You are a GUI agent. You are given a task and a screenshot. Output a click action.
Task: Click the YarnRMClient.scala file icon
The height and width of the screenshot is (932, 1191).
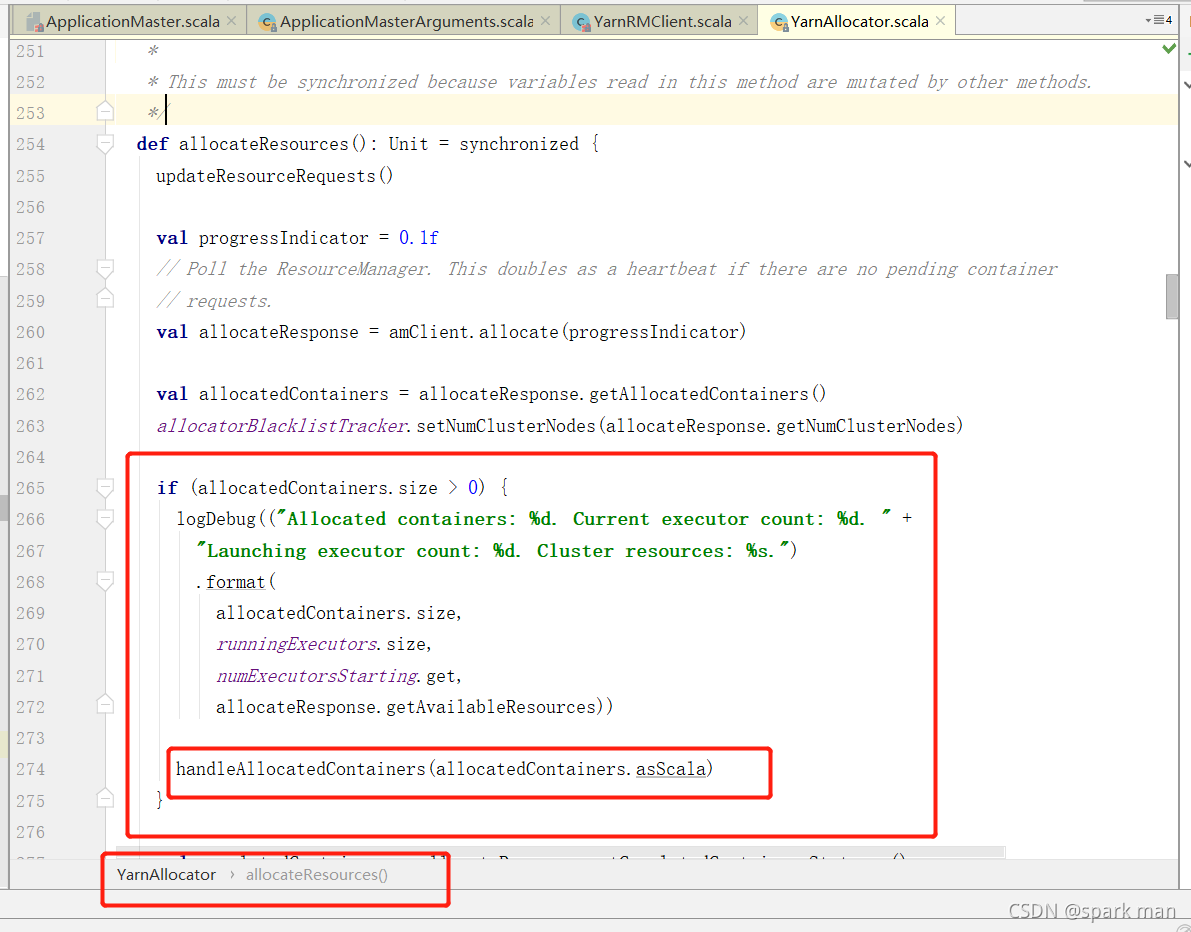coord(582,22)
